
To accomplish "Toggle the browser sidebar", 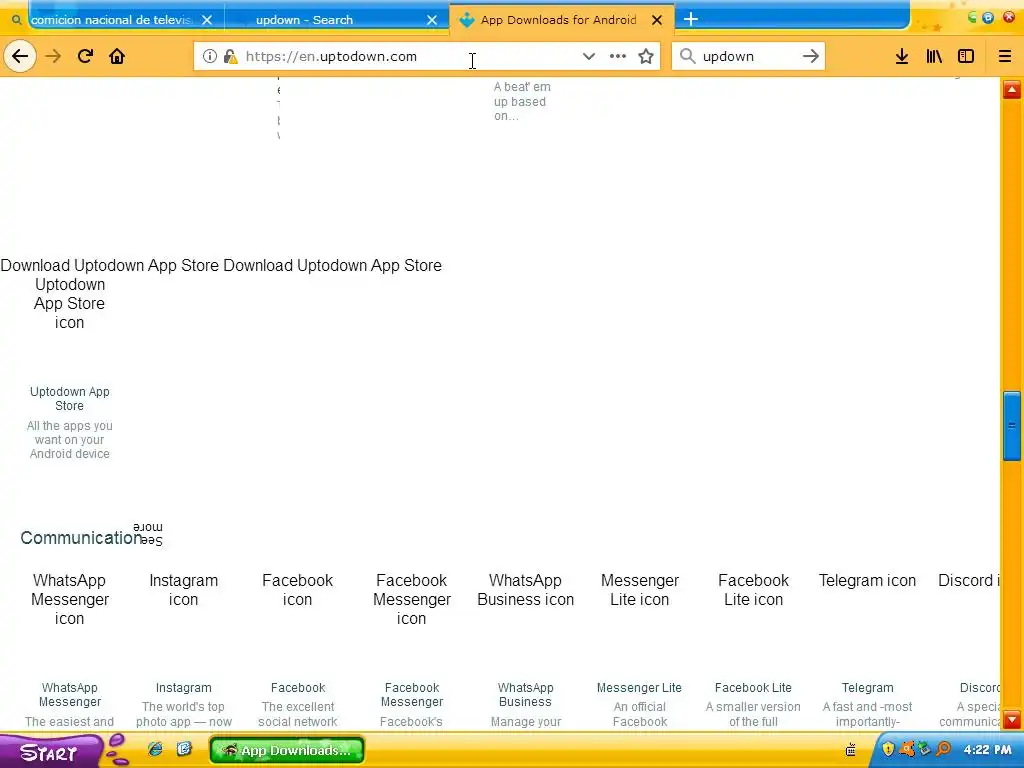I will 966,56.
